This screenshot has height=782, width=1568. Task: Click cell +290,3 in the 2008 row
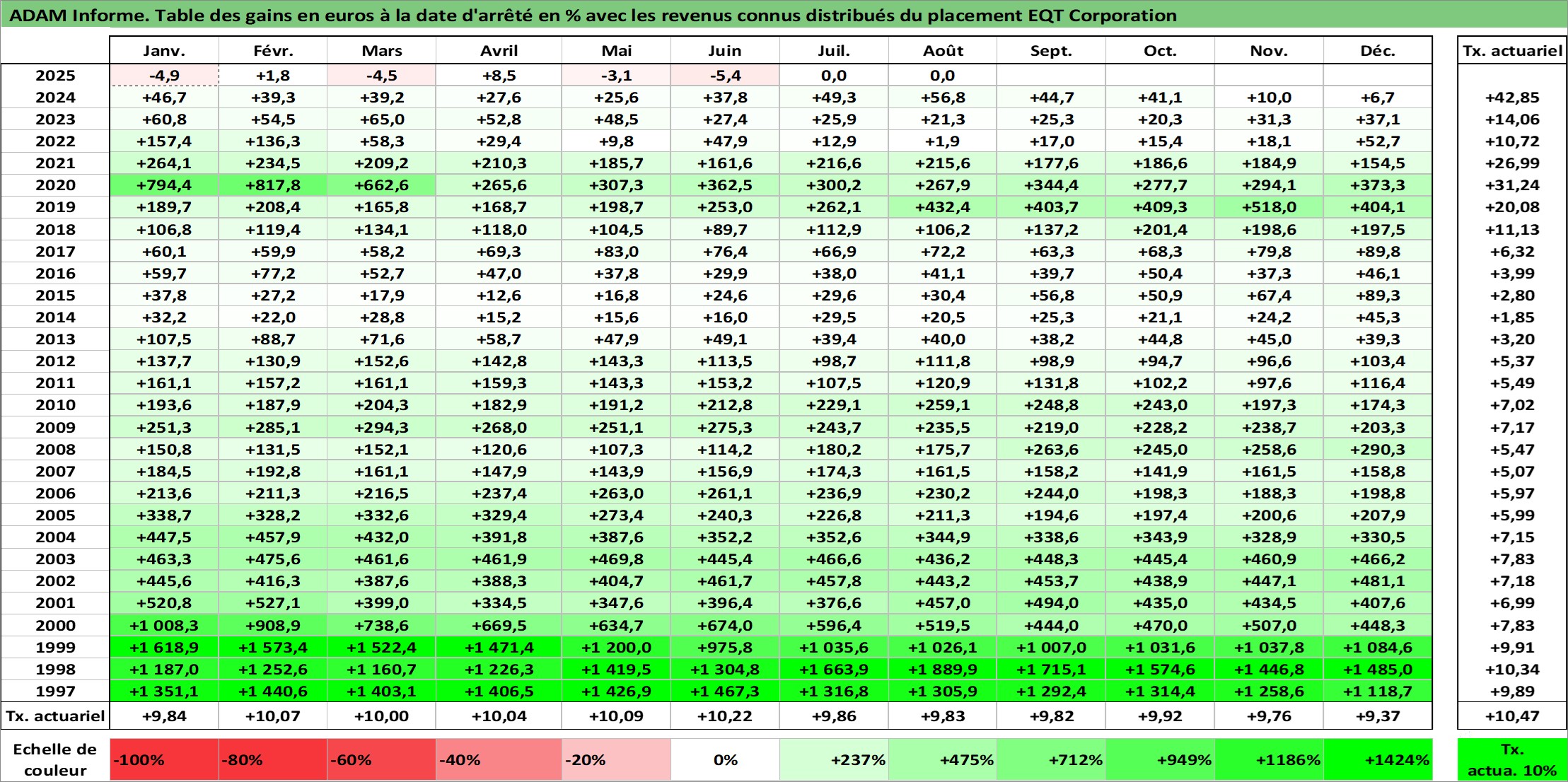tap(1378, 449)
